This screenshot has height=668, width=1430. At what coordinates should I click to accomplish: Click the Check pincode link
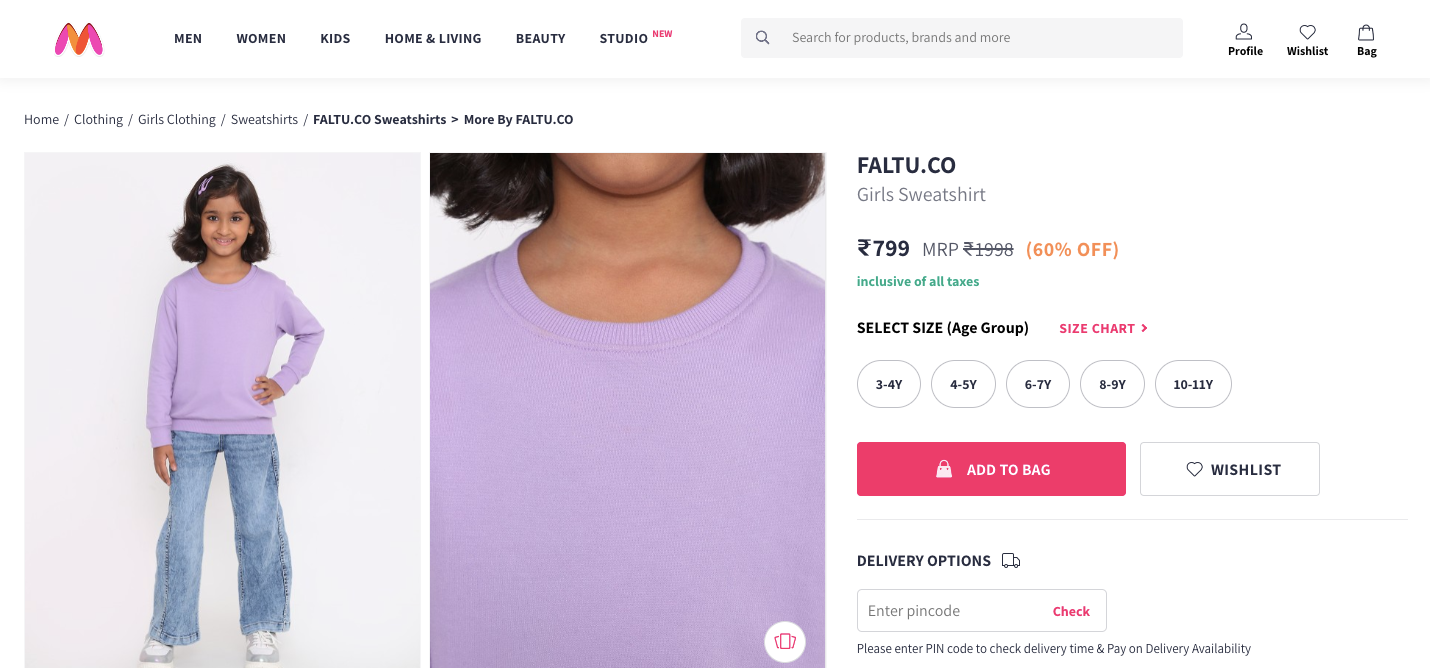tap(1071, 611)
